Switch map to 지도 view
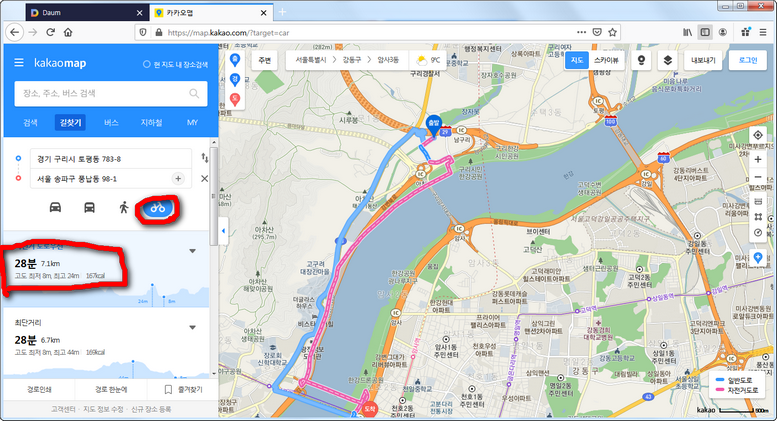 click(x=577, y=60)
